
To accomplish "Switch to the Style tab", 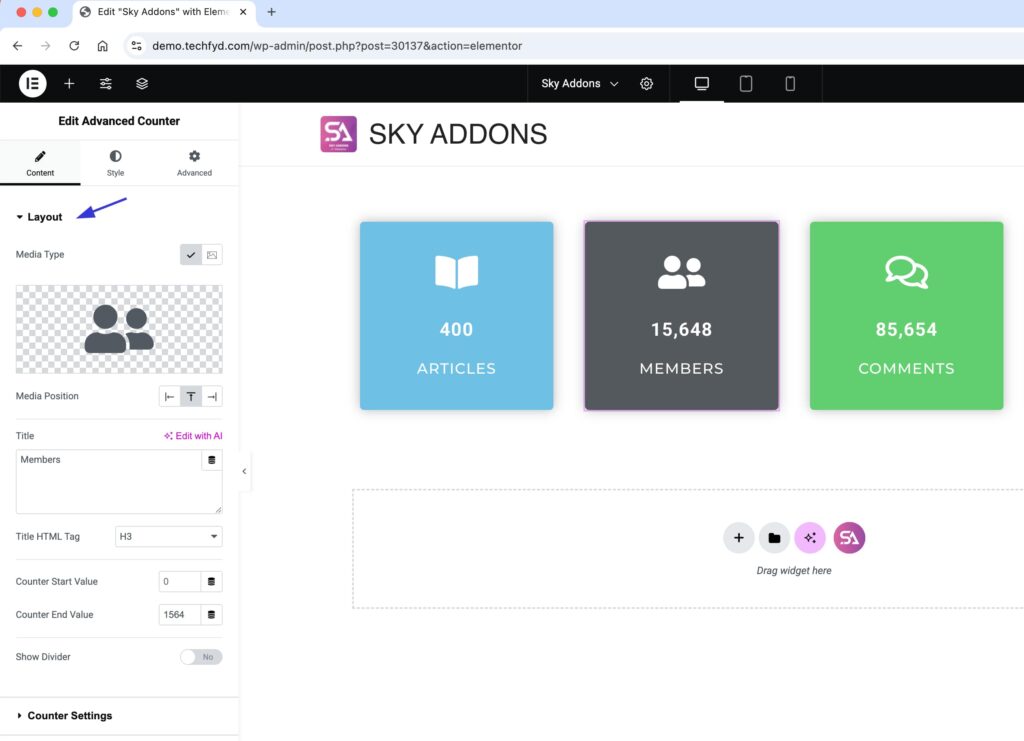I will click(x=116, y=163).
